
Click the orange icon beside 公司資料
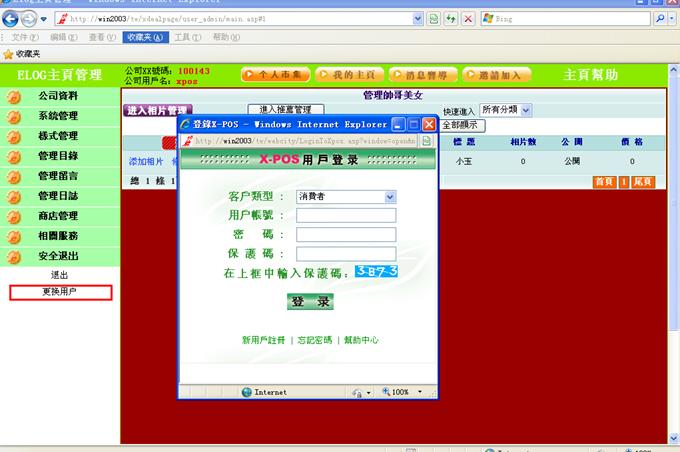[x=14, y=97]
